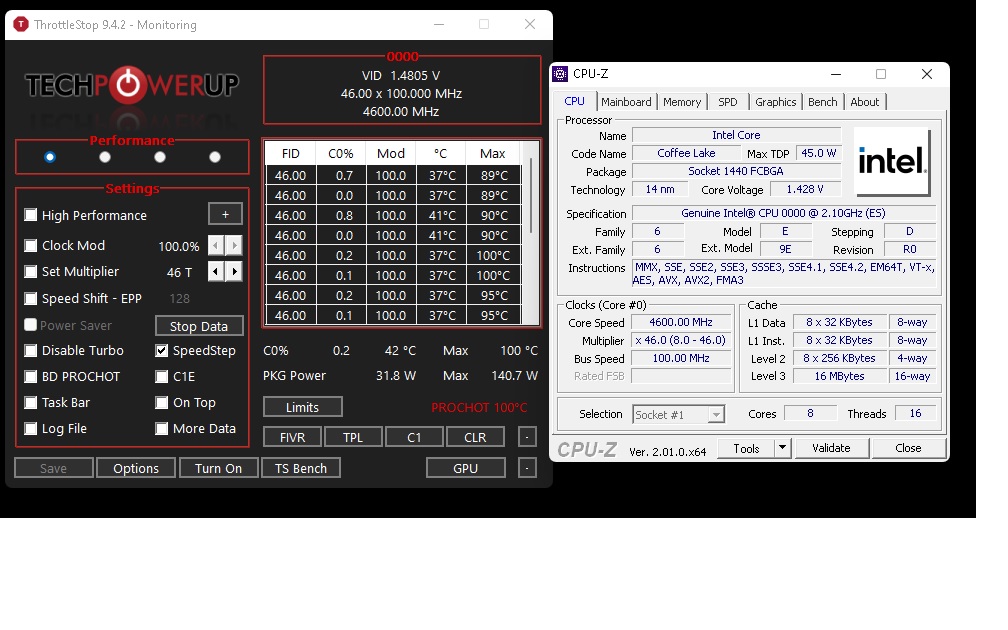The width and height of the screenshot is (1008, 630).
Task: Select the third Performance profile radio button
Action: point(160,157)
